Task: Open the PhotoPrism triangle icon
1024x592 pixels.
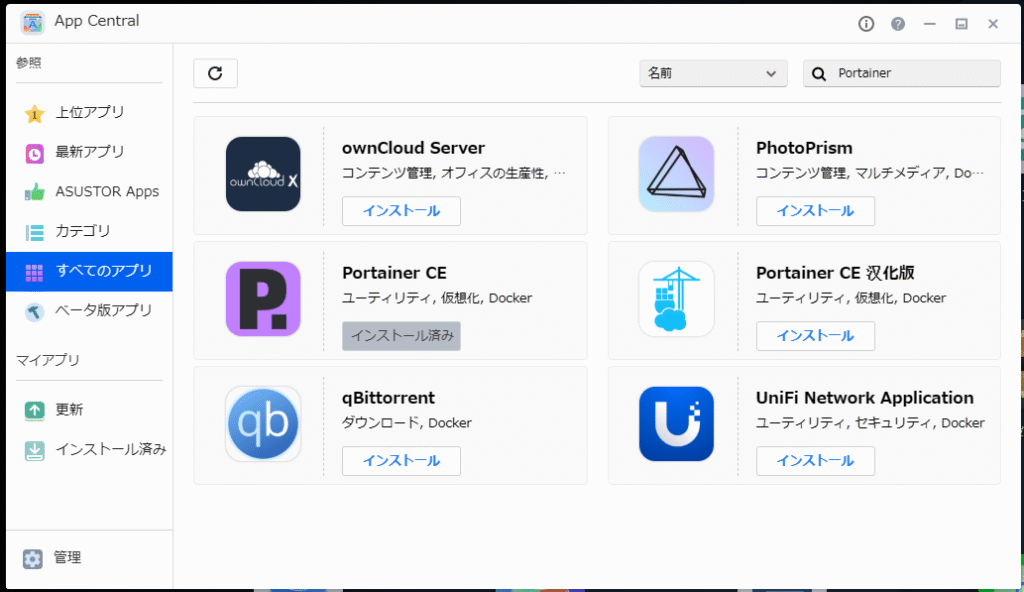Action: (x=676, y=174)
